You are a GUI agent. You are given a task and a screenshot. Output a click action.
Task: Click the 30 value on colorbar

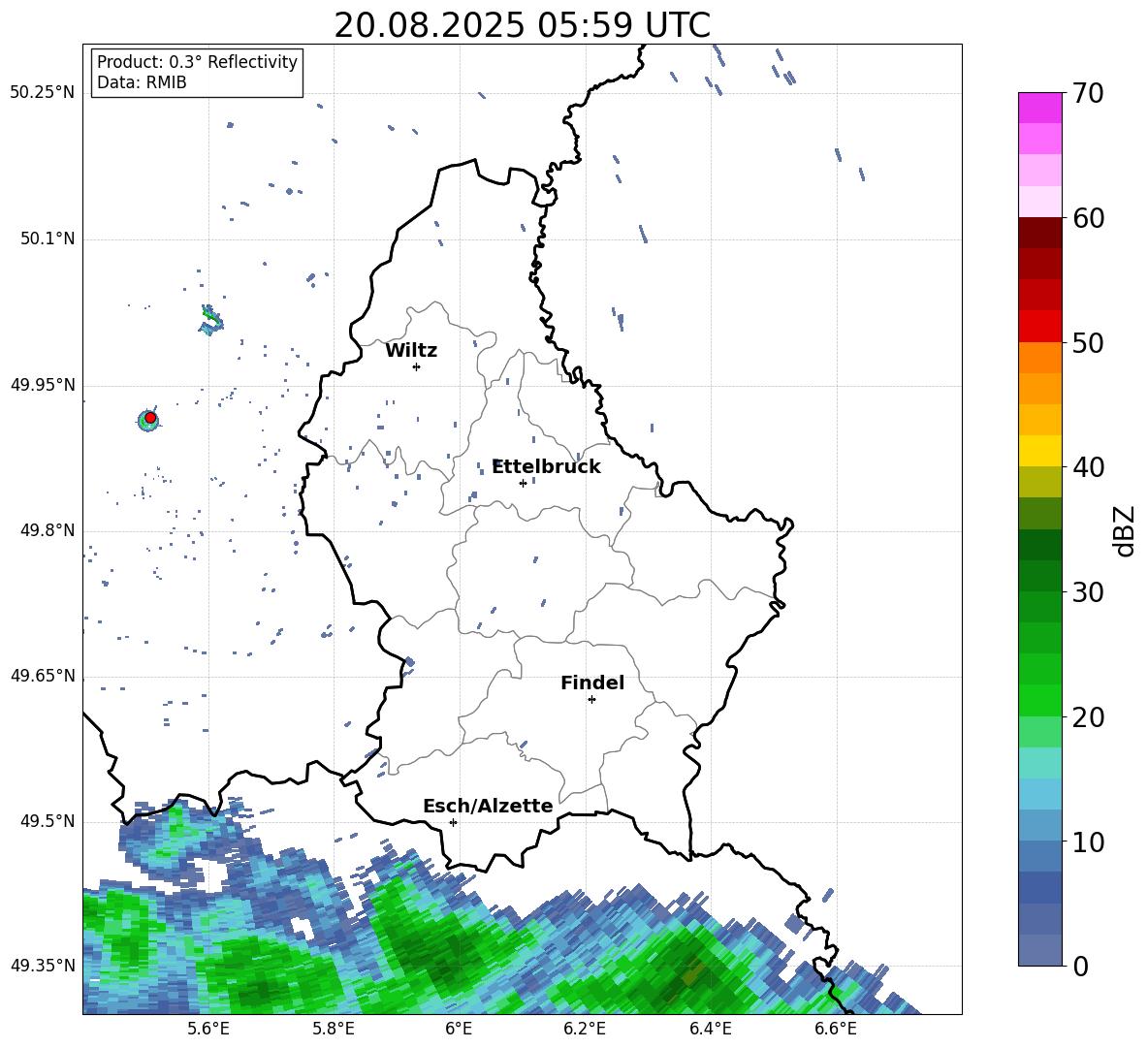pyautogui.click(x=1088, y=592)
